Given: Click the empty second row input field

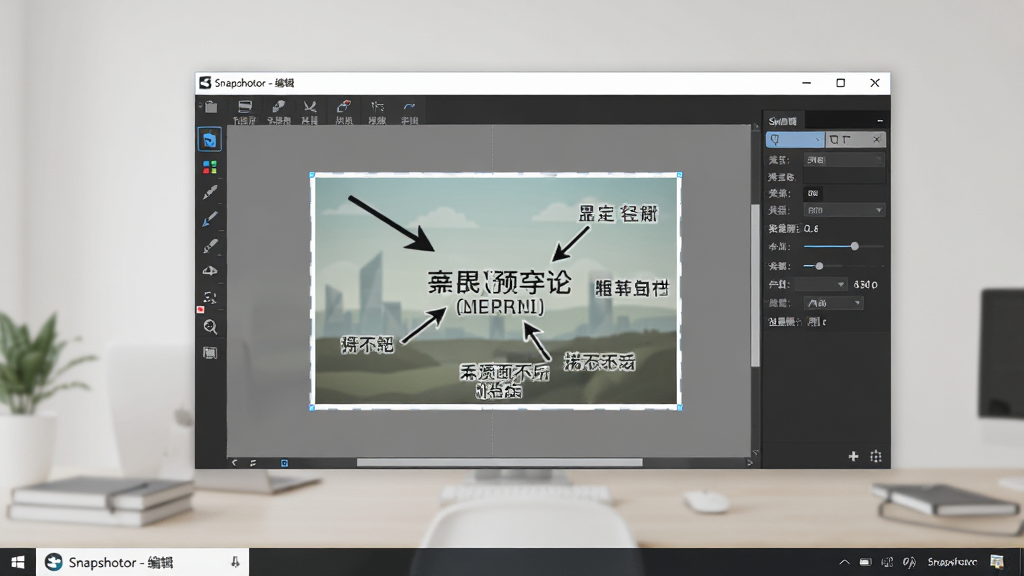Looking at the screenshot, I should pyautogui.click(x=844, y=177).
